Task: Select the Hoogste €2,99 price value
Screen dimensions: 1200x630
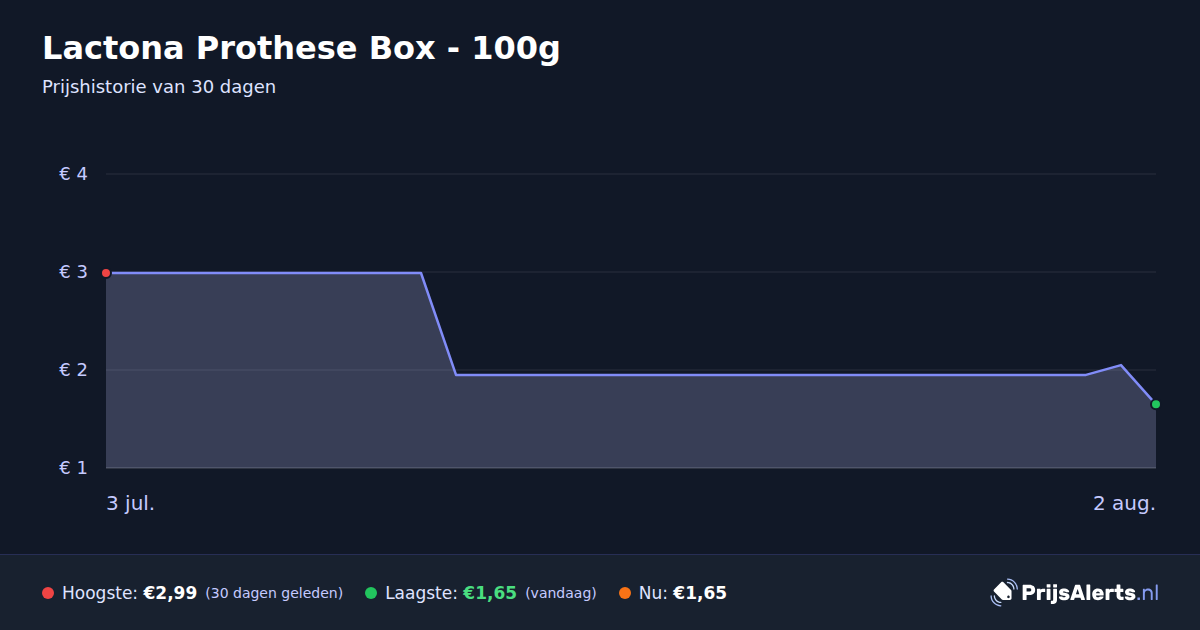Action: [x=170, y=593]
